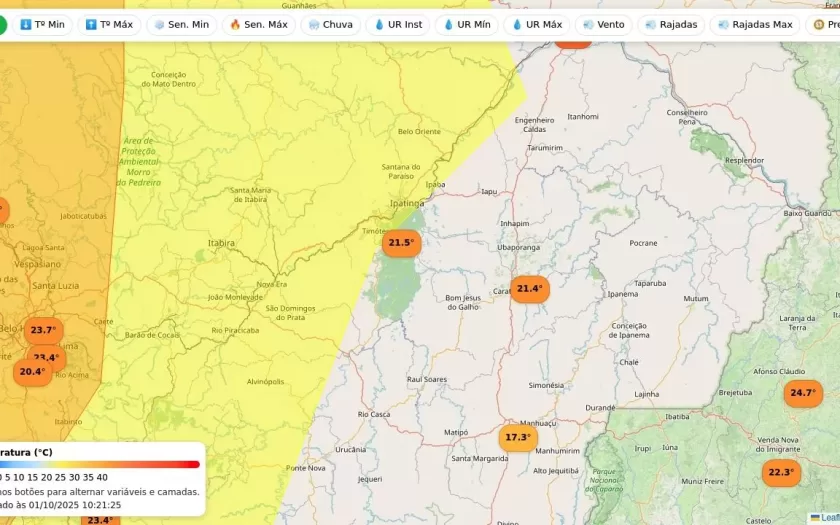Select the 17.3° marker near Manhuaçu

[x=517, y=438]
